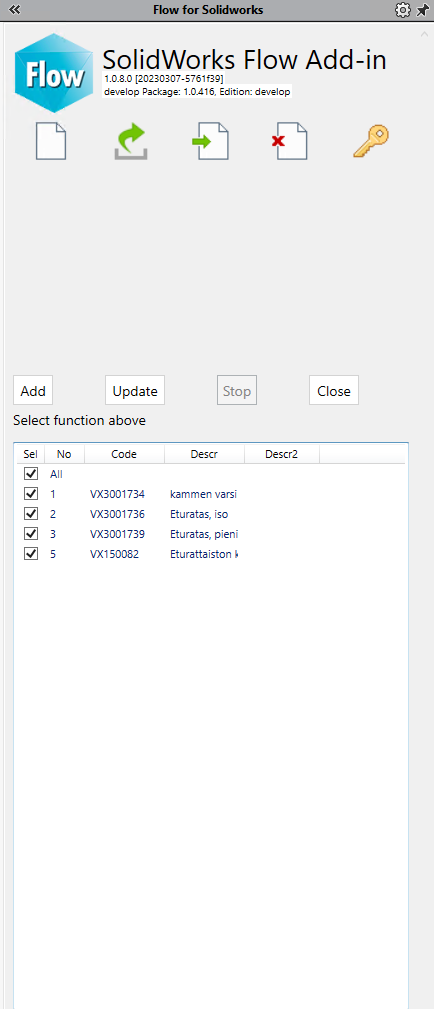Click the Descr column header
Image resolution: width=434 pixels, height=1009 pixels.
pos(204,454)
